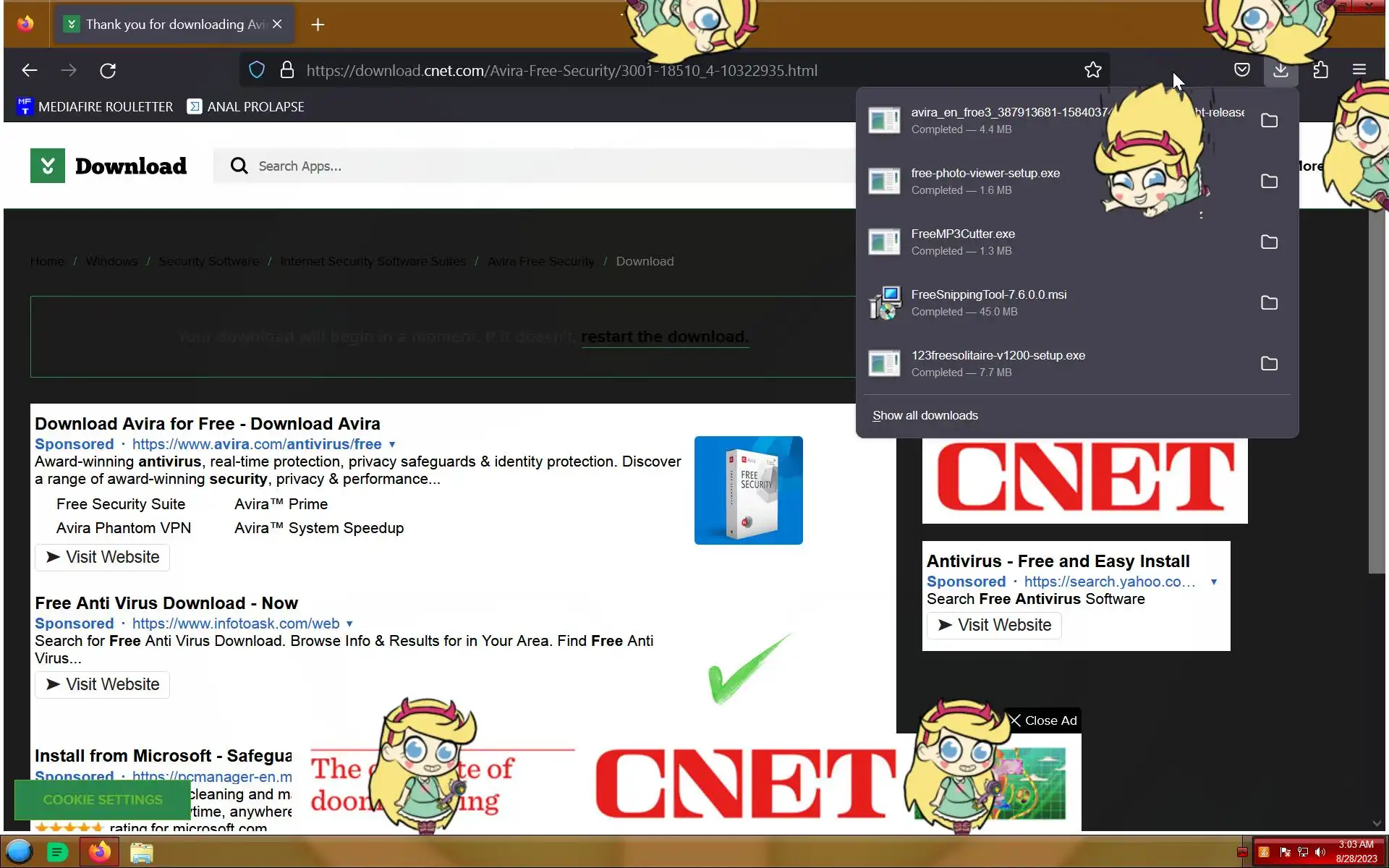Open the Firefox hamburger application menu
The image size is (1389, 868).
pyautogui.click(x=1359, y=70)
